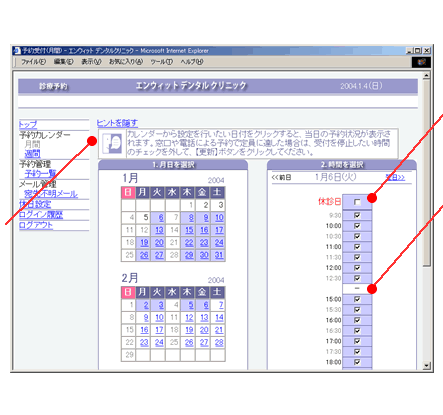Click the scrollbar up arrow
The image size is (443, 415).
coord(426,75)
